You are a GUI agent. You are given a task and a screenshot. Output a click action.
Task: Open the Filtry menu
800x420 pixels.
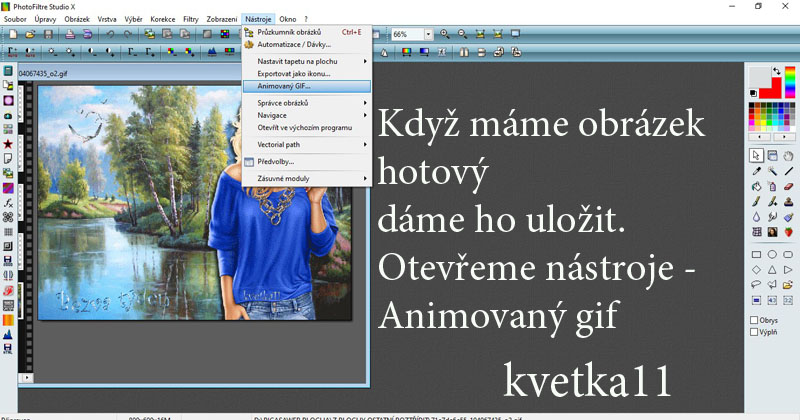191,19
